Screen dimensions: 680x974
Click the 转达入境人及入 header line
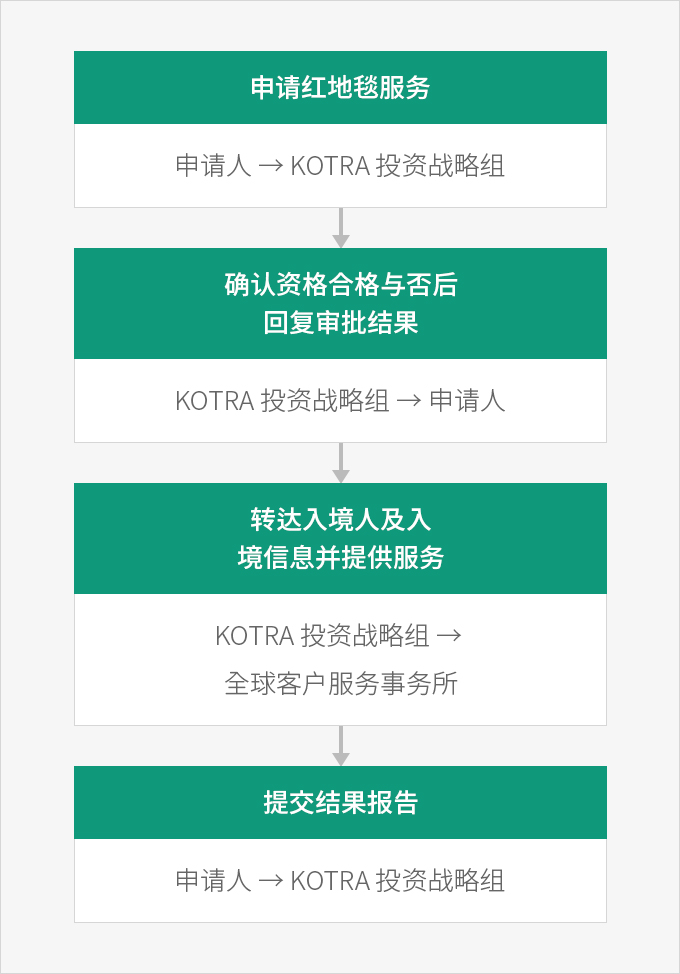point(340,520)
